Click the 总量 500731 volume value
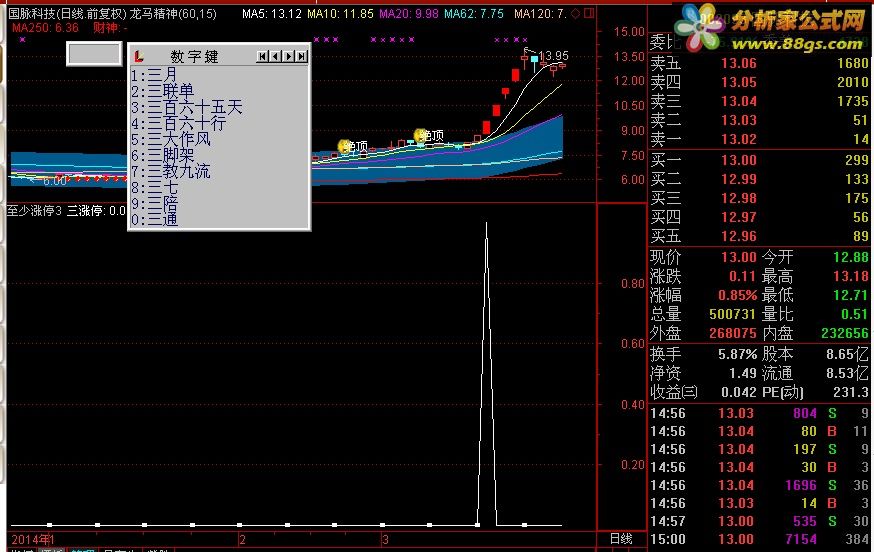Viewport: 874px width, 552px height. click(732, 314)
